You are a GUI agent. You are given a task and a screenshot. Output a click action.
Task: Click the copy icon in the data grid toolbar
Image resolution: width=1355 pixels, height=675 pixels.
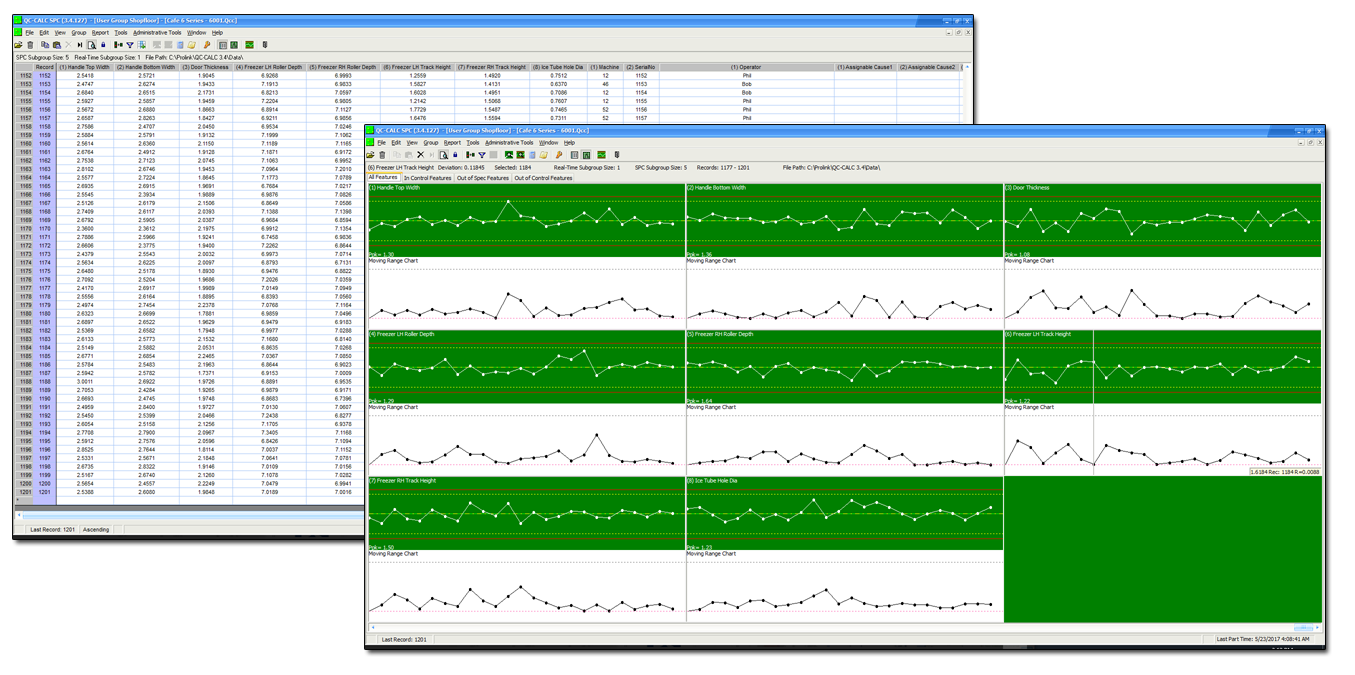point(45,44)
